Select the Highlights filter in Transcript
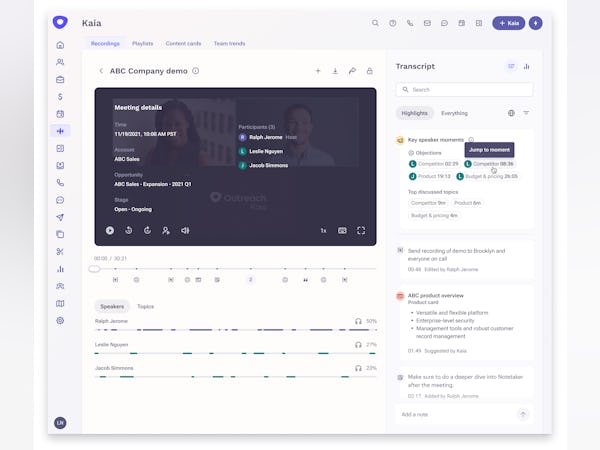 (414, 113)
